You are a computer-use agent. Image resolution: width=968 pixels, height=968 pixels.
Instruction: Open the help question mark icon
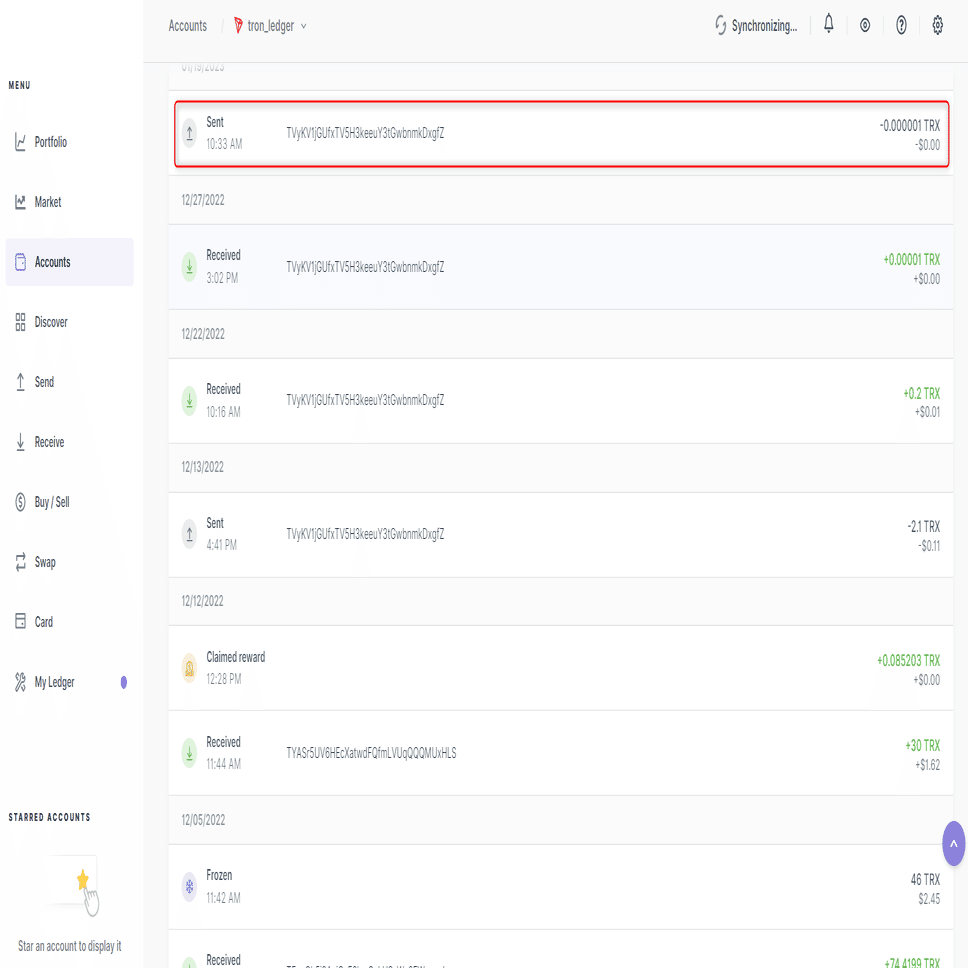[901, 26]
